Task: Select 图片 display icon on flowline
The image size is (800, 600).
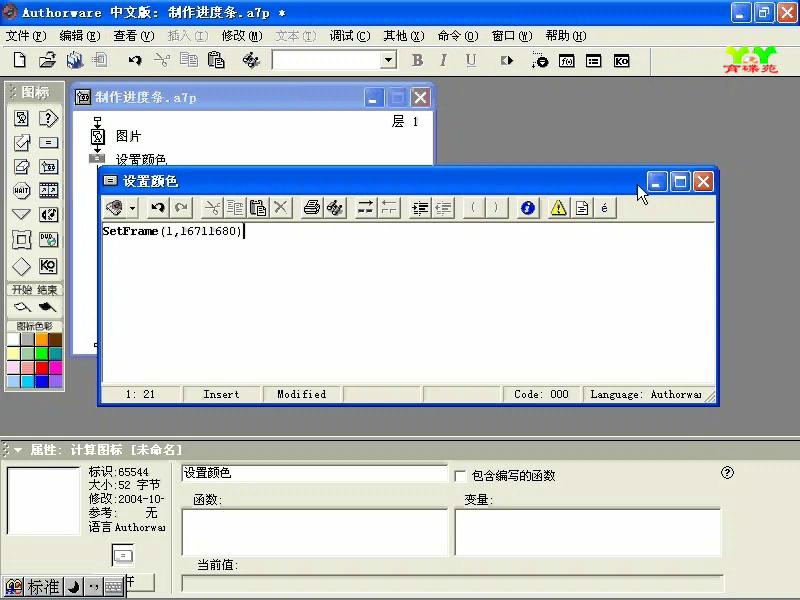Action: pos(97,136)
